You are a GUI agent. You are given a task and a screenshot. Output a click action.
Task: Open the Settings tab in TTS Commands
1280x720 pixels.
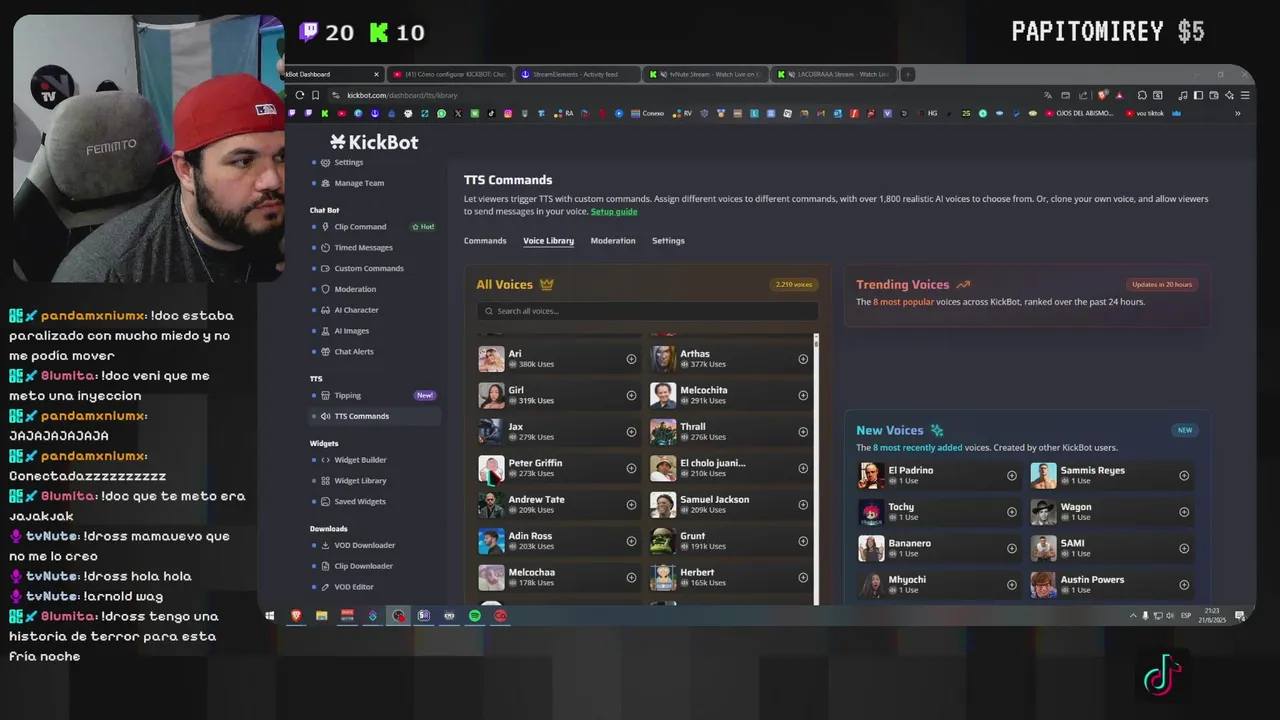[668, 241]
